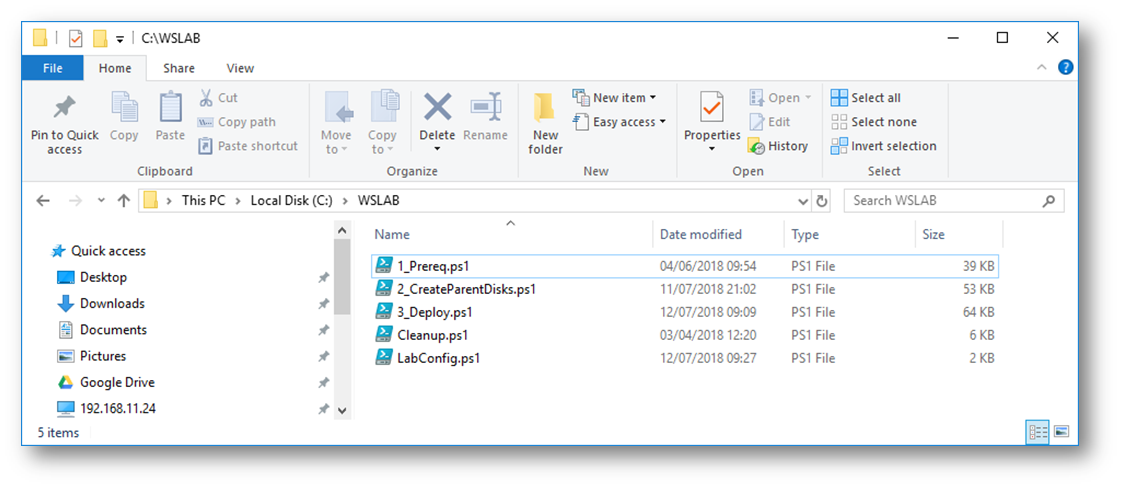
Task: Create a New folder
Action: tap(545, 123)
